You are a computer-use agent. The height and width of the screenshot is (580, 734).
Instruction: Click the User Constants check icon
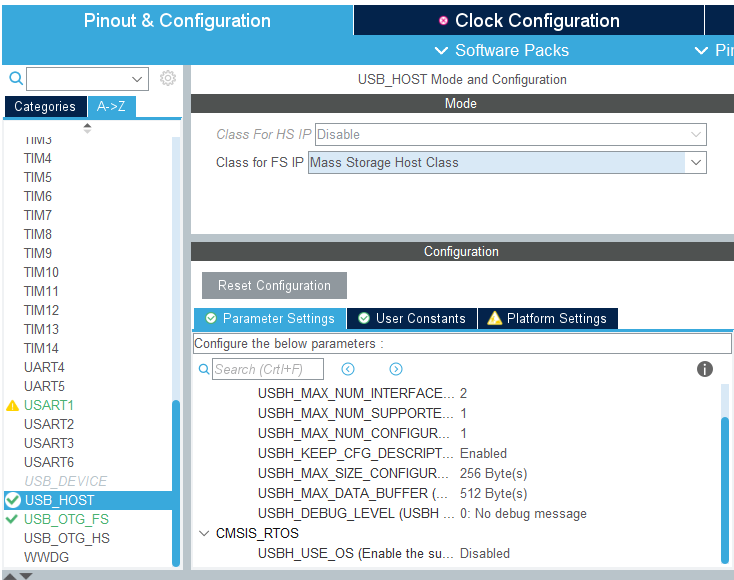tap(364, 318)
